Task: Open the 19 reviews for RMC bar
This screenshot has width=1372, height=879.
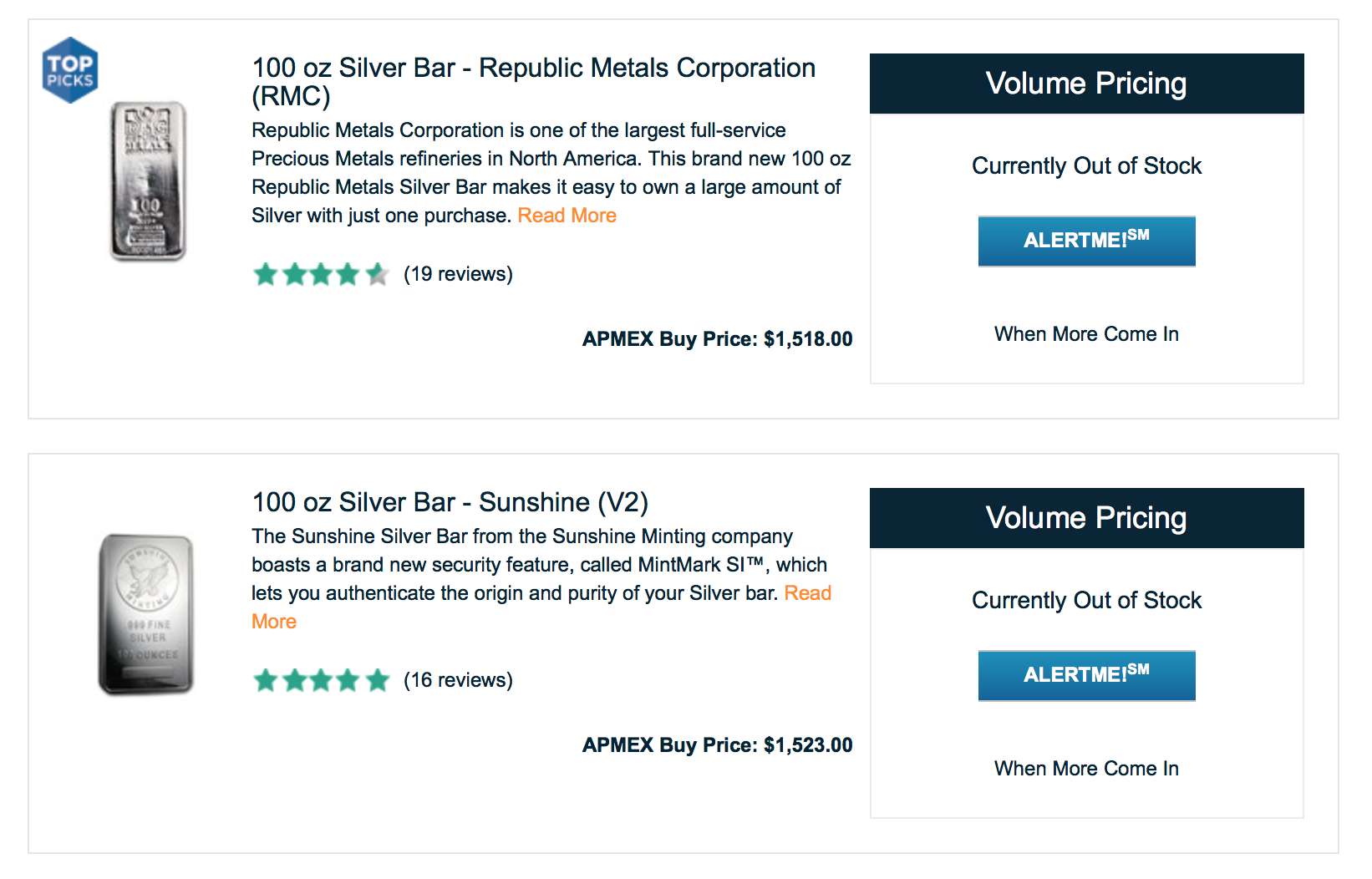Action: tap(458, 274)
